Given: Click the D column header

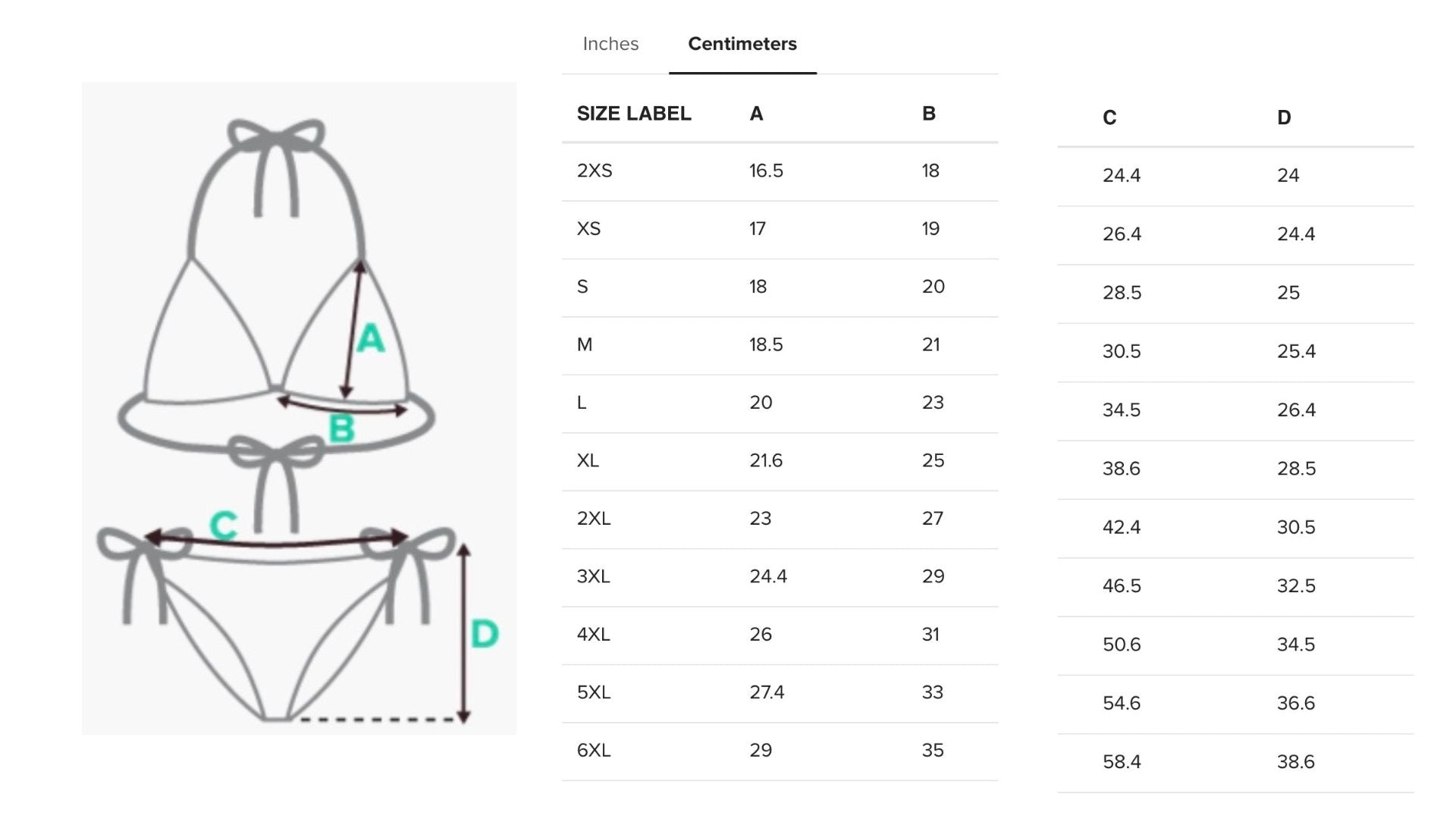Looking at the screenshot, I should click(x=1284, y=118).
